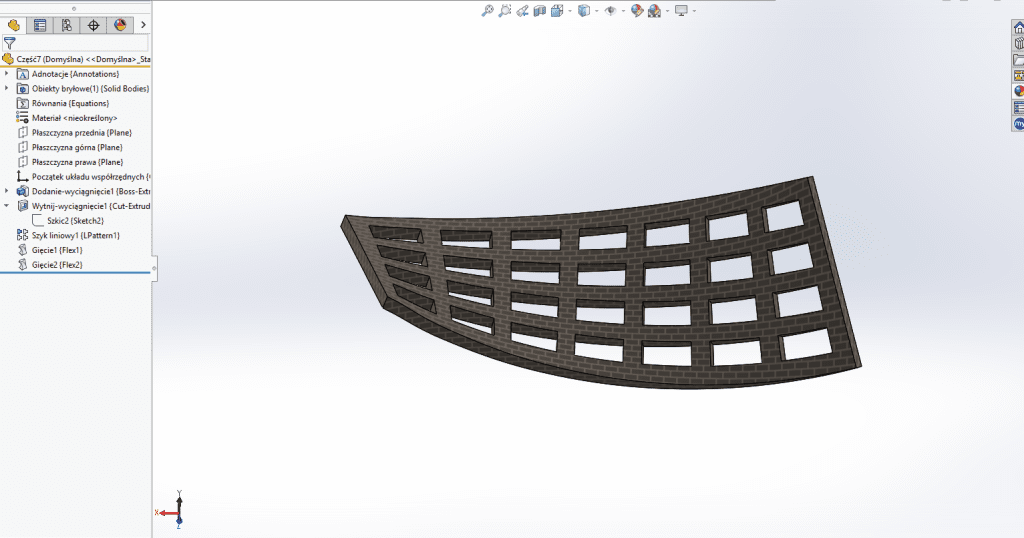This screenshot has height=538, width=1024.
Task: Click the filter input field in feature tree
Action: coord(82,43)
